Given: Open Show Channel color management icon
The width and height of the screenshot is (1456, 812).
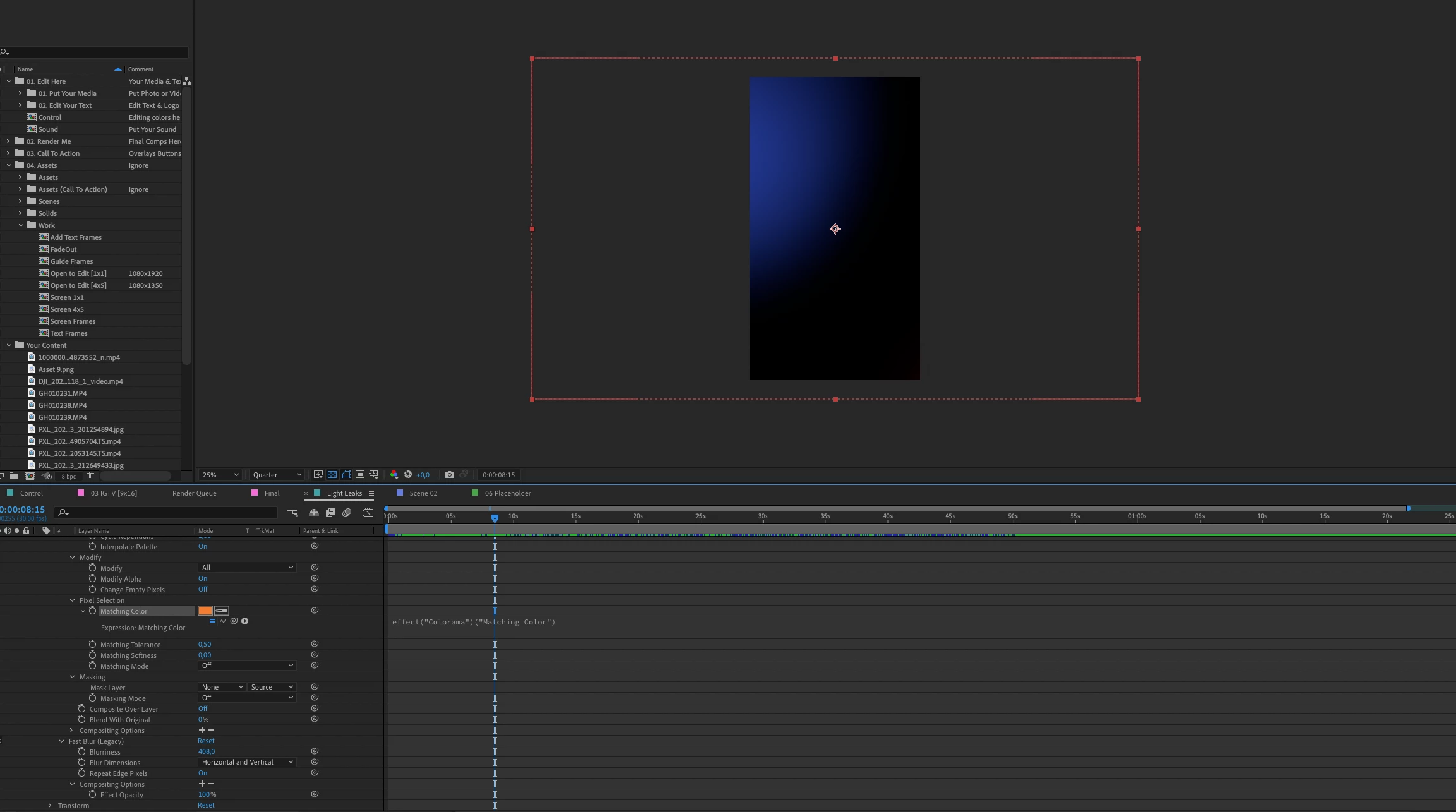Looking at the screenshot, I should (x=394, y=475).
